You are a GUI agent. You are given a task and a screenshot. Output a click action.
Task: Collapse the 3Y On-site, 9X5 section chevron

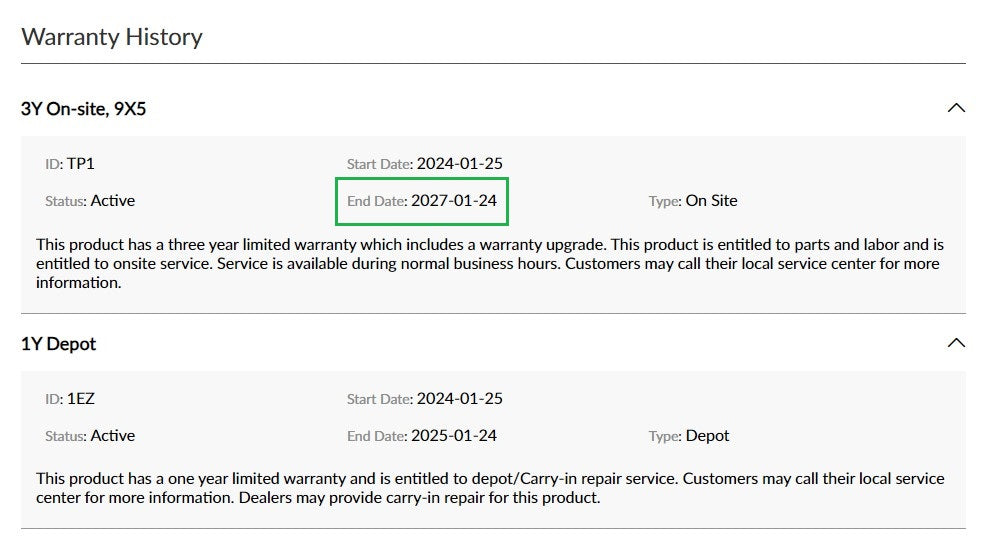point(955,108)
